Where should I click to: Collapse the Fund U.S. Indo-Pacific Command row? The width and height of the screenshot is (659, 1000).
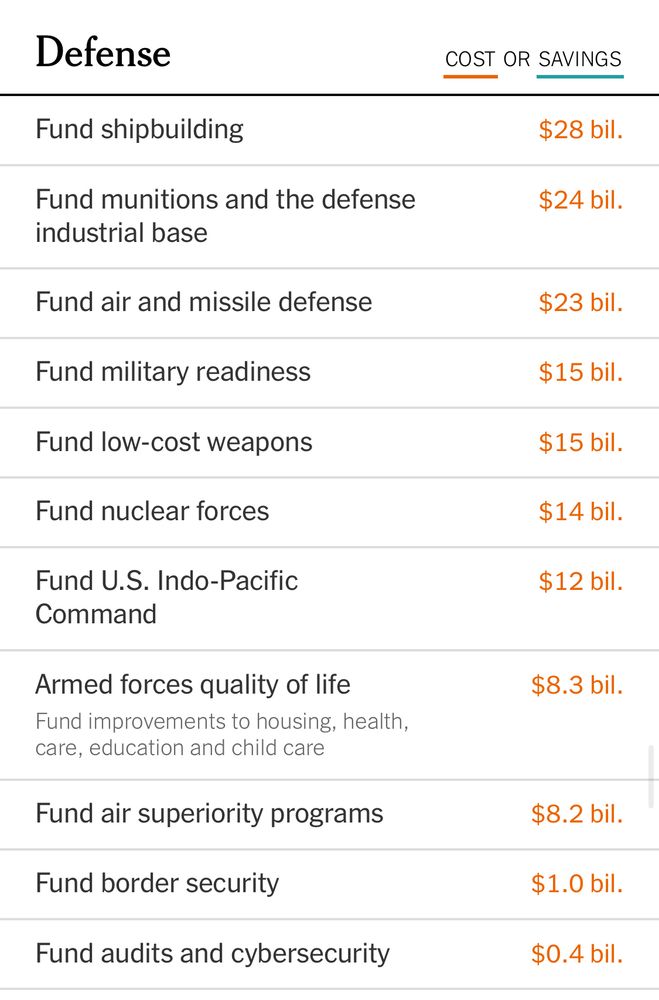[x=166, y=597]
